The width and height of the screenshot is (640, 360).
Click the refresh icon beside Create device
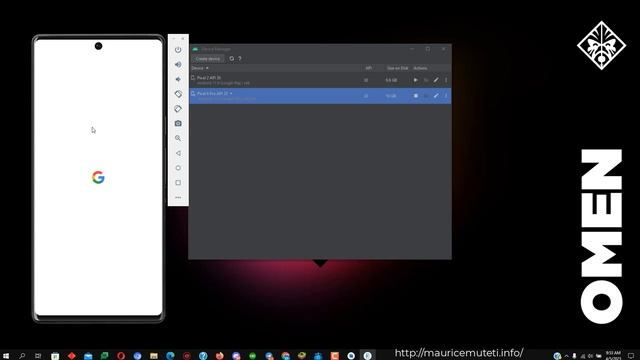point(232,59)
